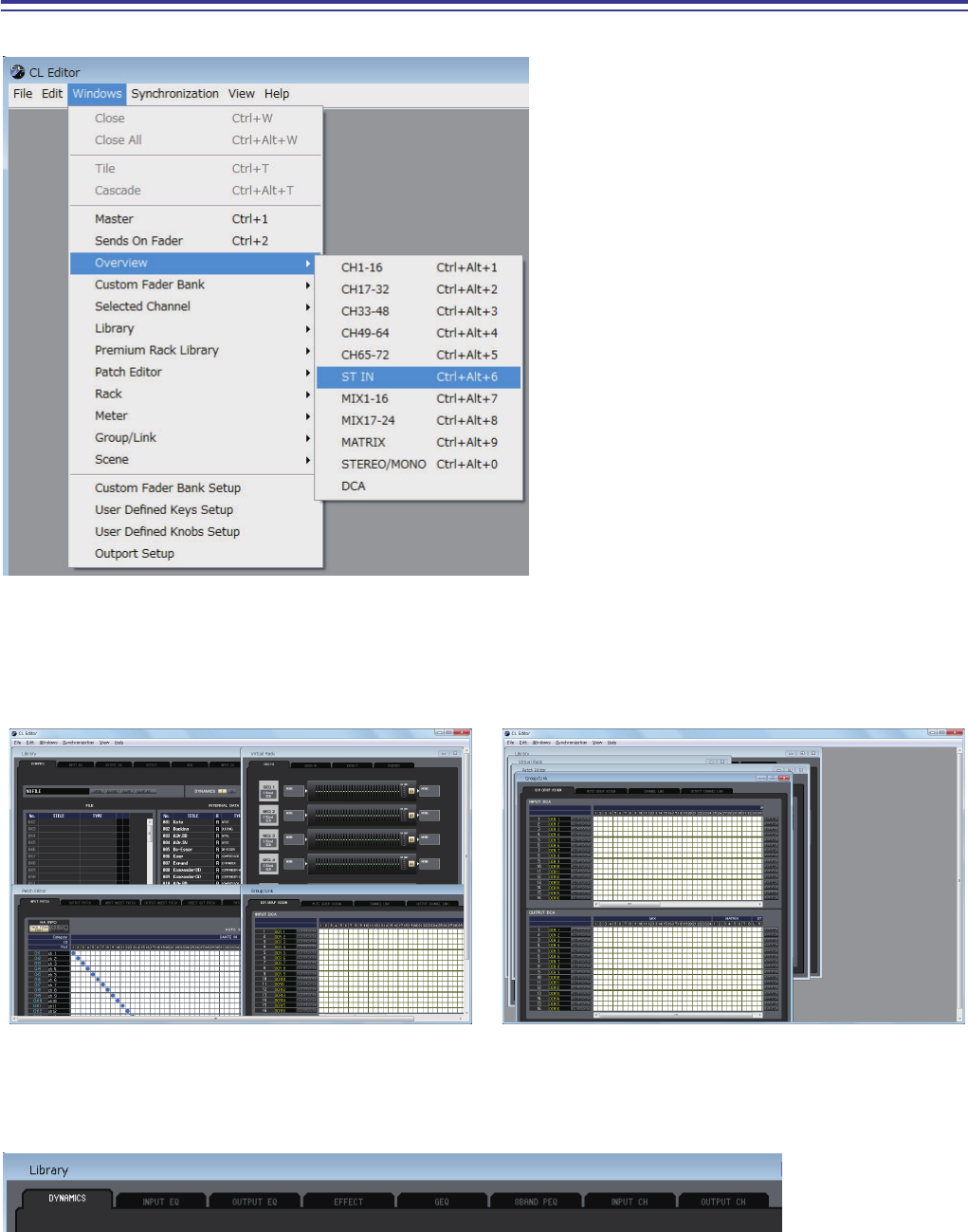The height and width of the screenshot is (1232, 968).
Task: Switch to the OUTPUT EQ library tab
Action: tap(254, 1202)
